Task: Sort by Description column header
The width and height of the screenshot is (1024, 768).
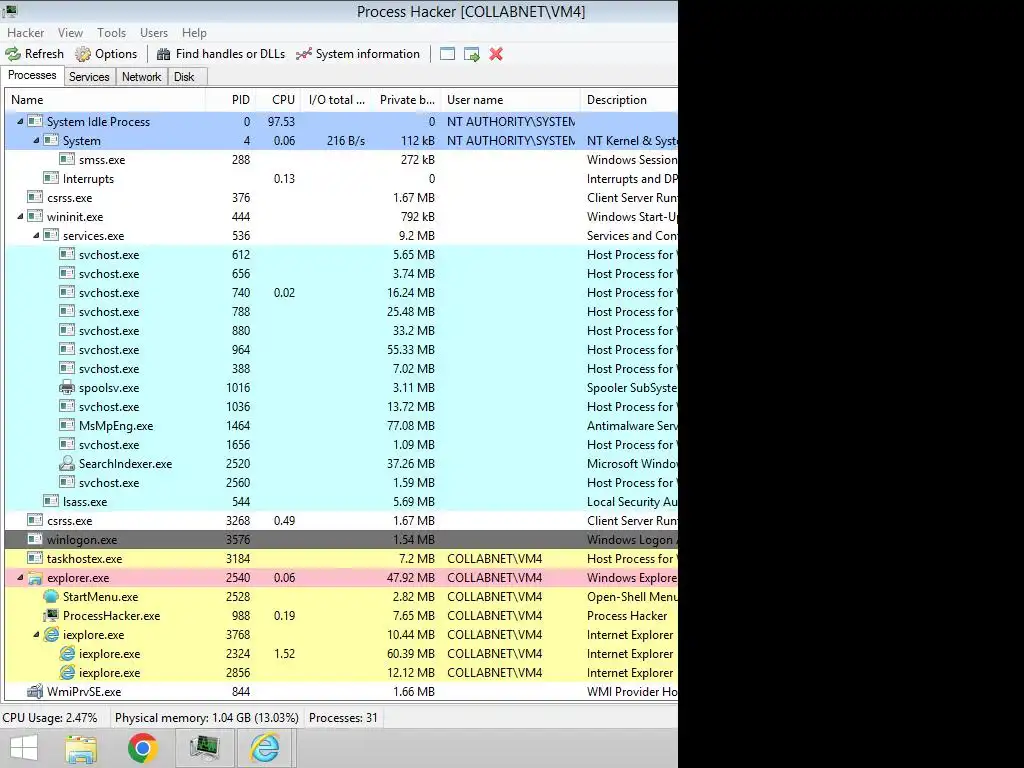Action: [630, 100]
